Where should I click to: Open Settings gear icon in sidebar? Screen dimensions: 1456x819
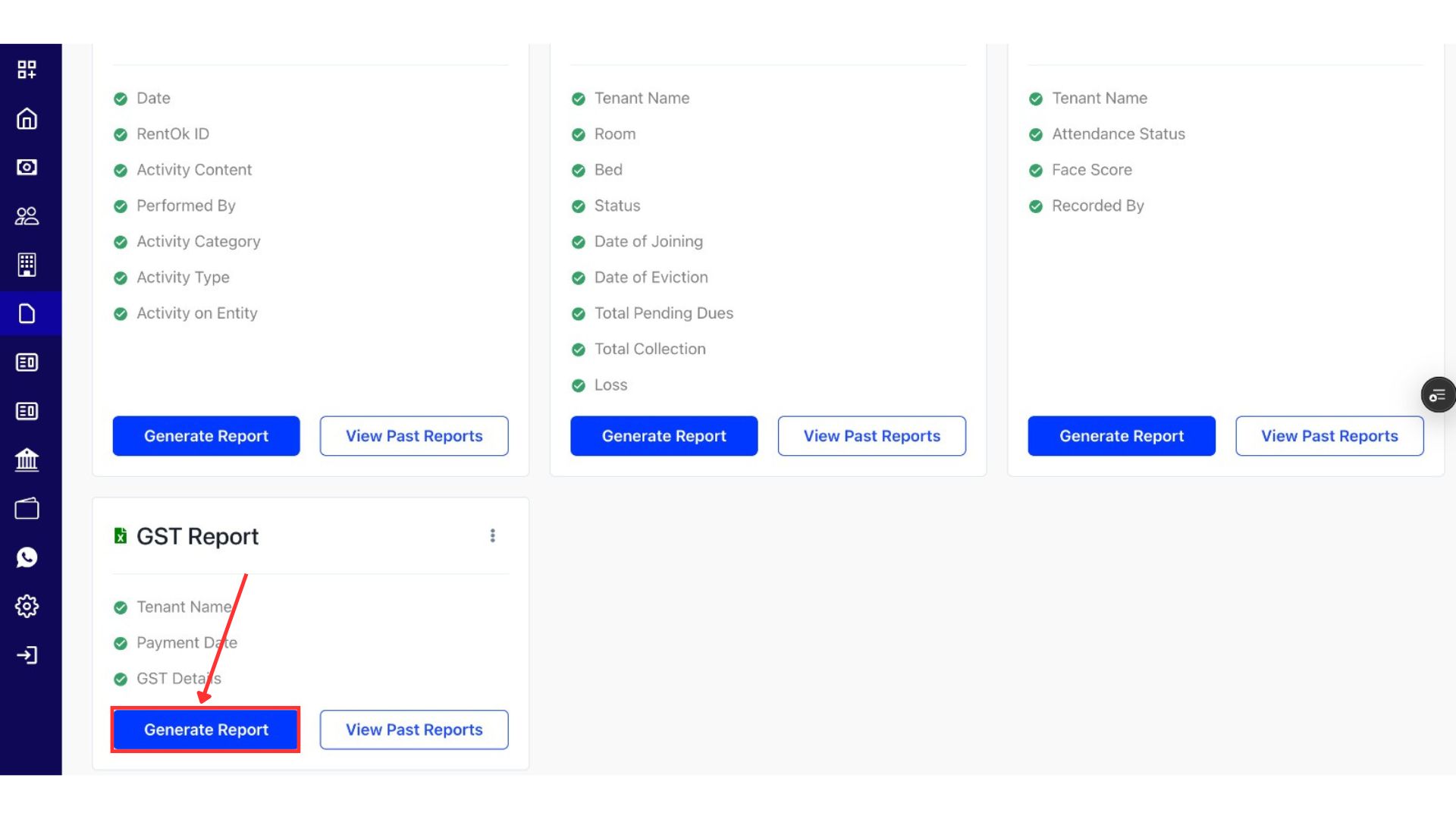coord(27,606)
